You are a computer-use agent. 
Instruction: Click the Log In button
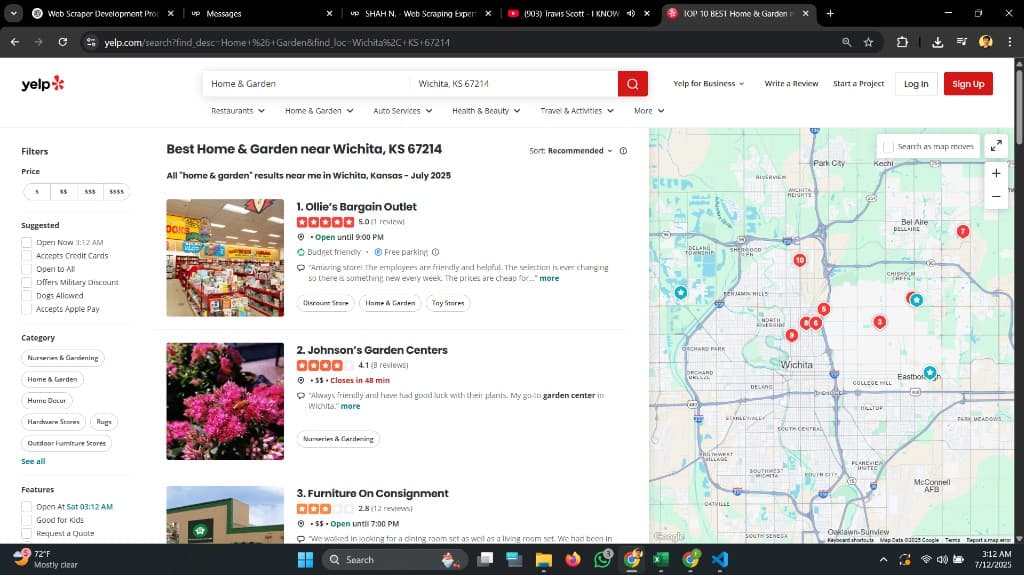[916, 84]
